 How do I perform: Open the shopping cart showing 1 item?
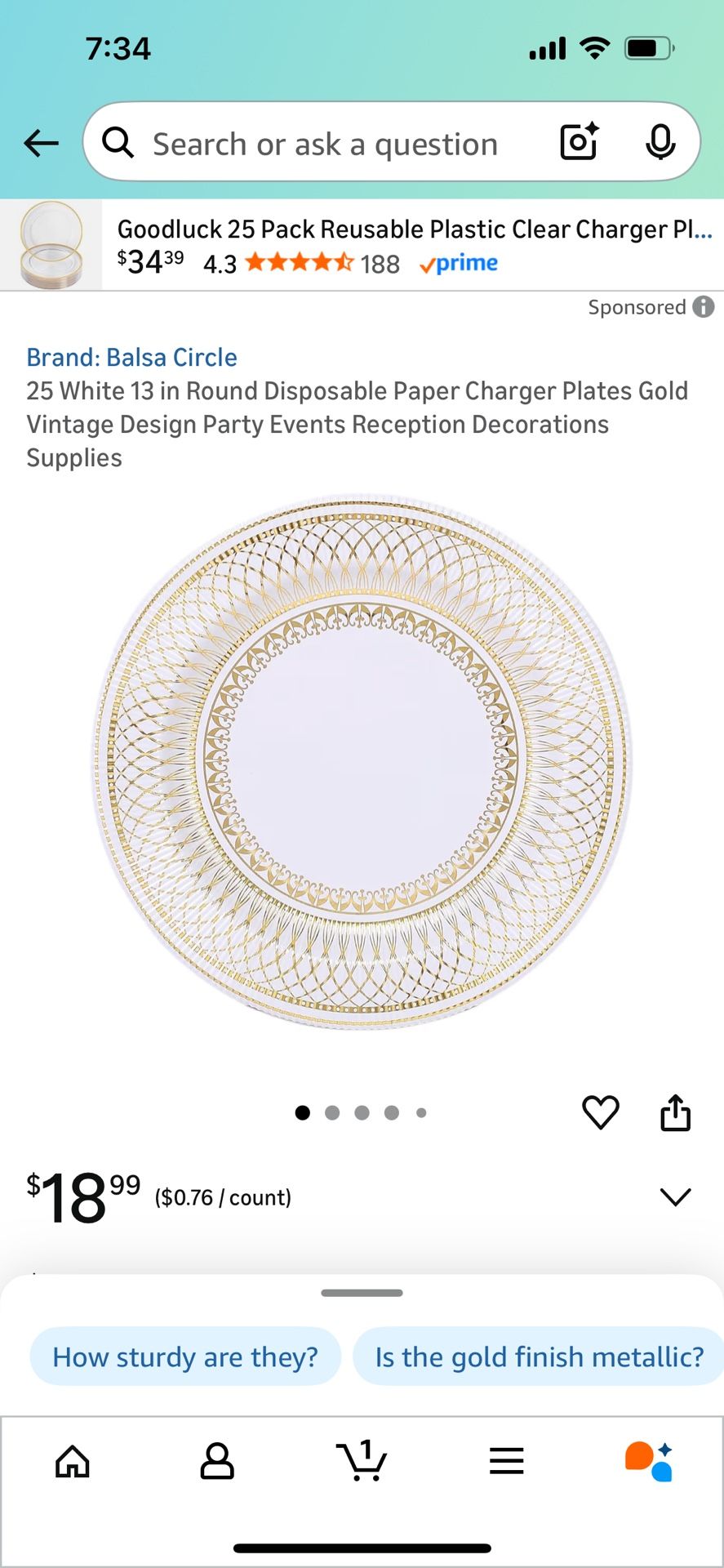(362, 1462)
